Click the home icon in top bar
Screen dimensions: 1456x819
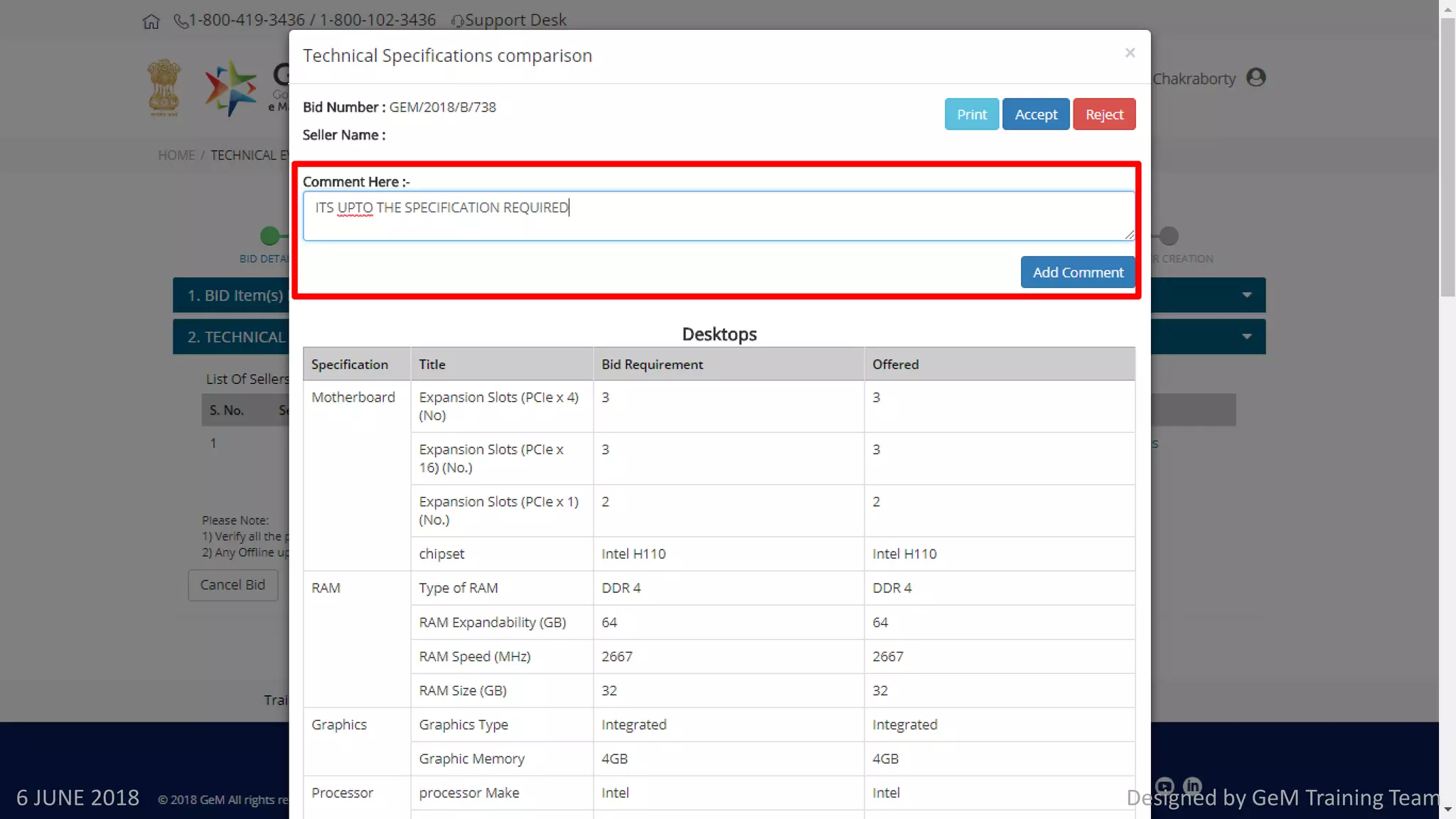click(151, 21)
